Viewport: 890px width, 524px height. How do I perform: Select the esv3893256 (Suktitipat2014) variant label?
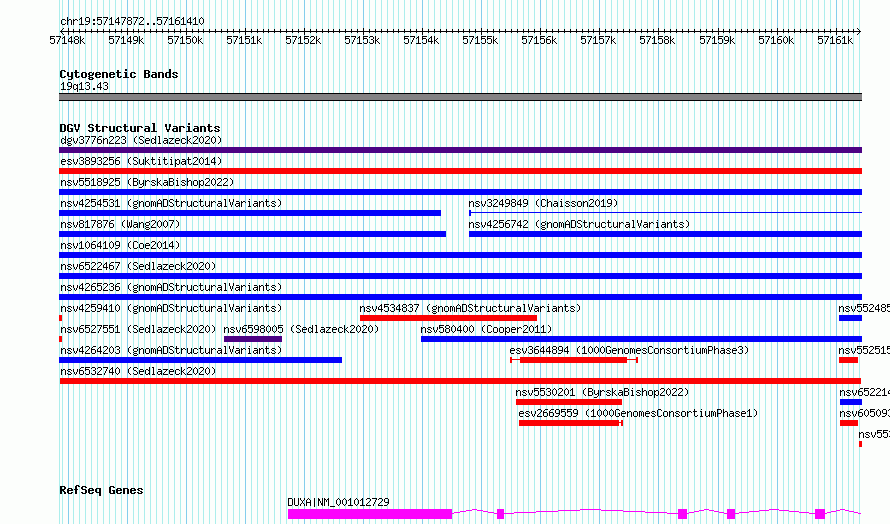pos(141,161)
